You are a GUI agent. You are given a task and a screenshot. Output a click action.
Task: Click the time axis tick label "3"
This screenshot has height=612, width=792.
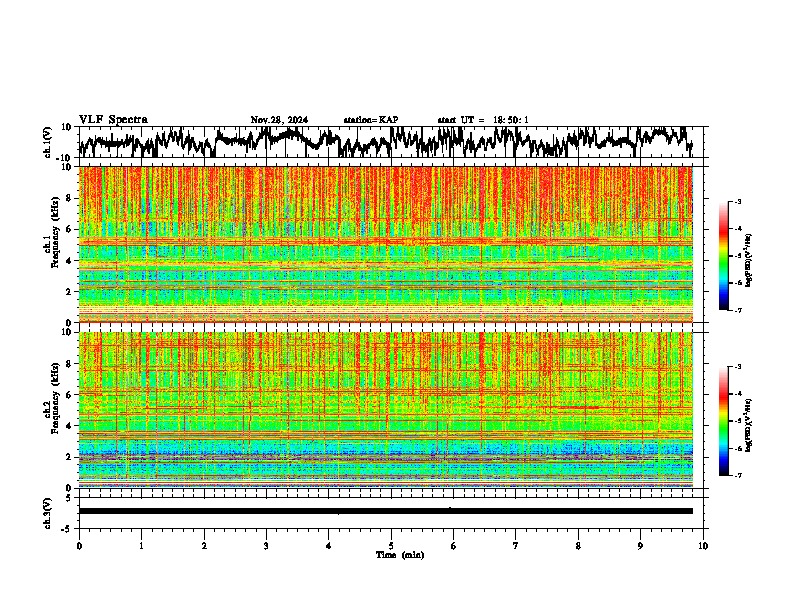pyautogui.click(x=266, y=546)
